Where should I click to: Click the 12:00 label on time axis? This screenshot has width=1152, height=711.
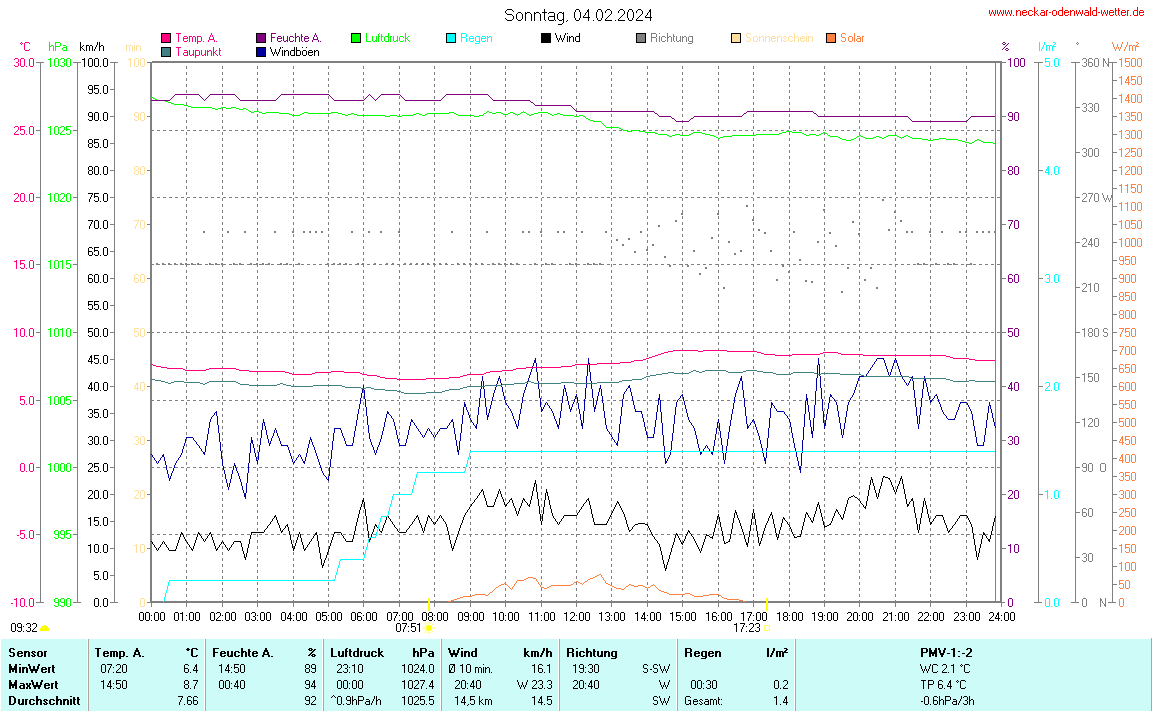(x=577, y=617)
